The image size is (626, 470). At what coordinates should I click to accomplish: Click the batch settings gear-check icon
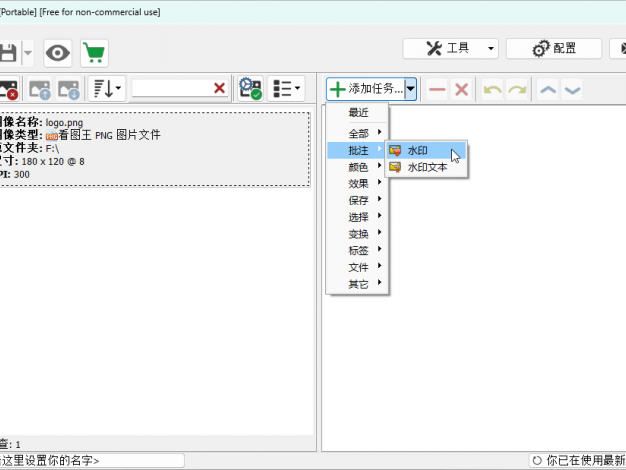tap(250, 89)
